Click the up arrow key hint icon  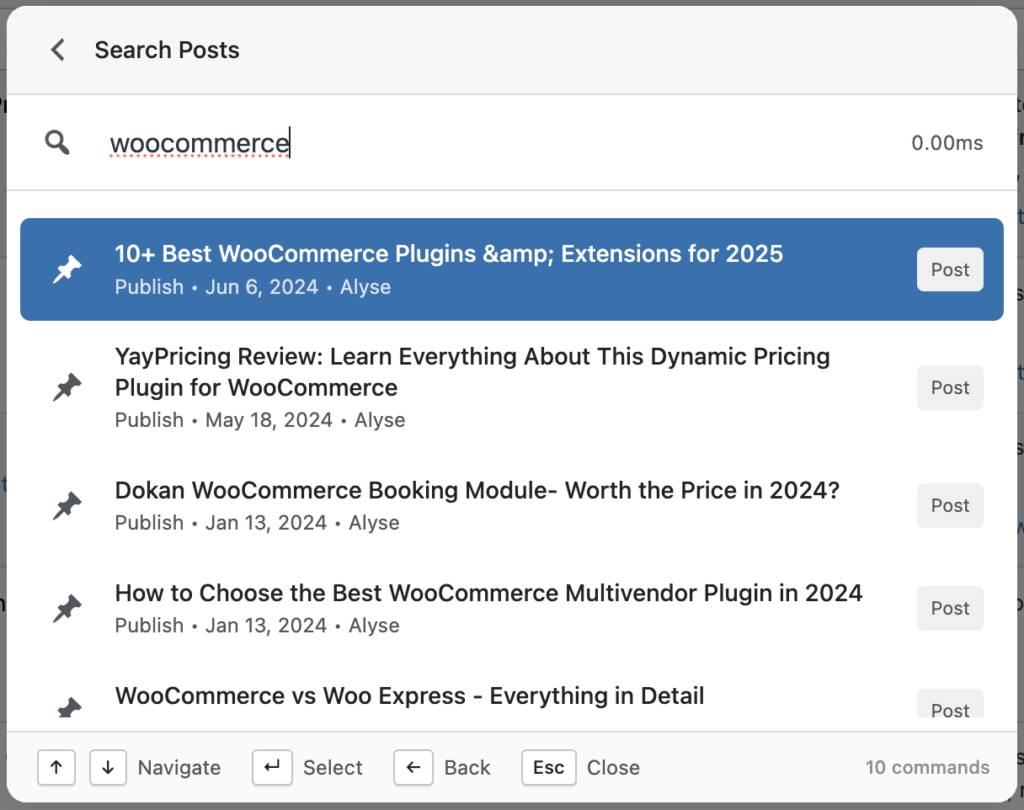56,768
